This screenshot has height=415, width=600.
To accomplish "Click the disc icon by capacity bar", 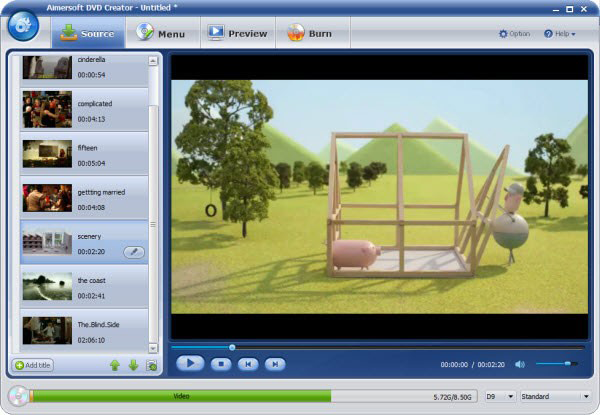I will 18,396.
